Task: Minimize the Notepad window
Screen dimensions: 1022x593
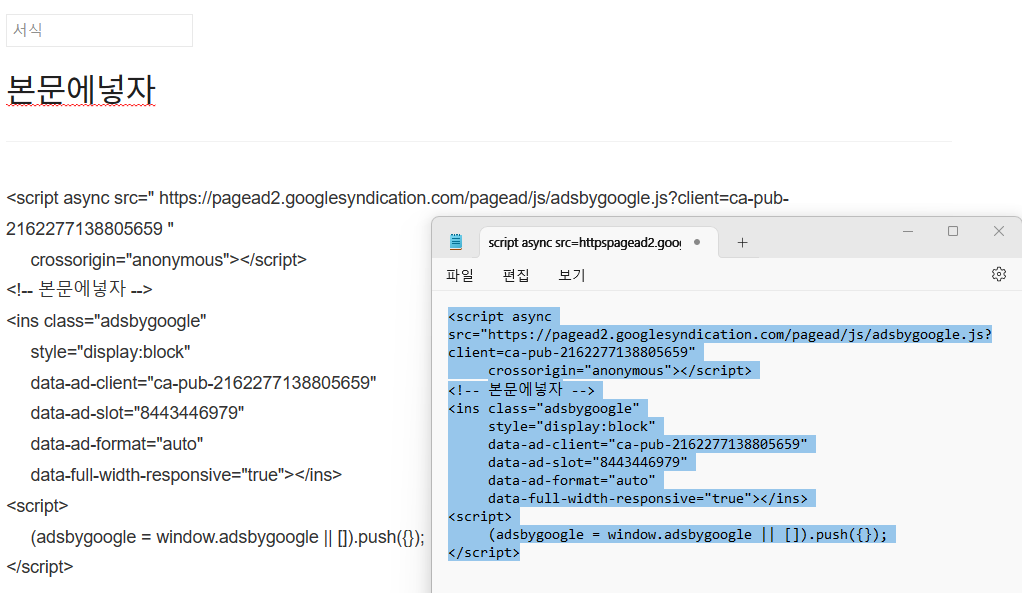Action: [x=907, y=231]
